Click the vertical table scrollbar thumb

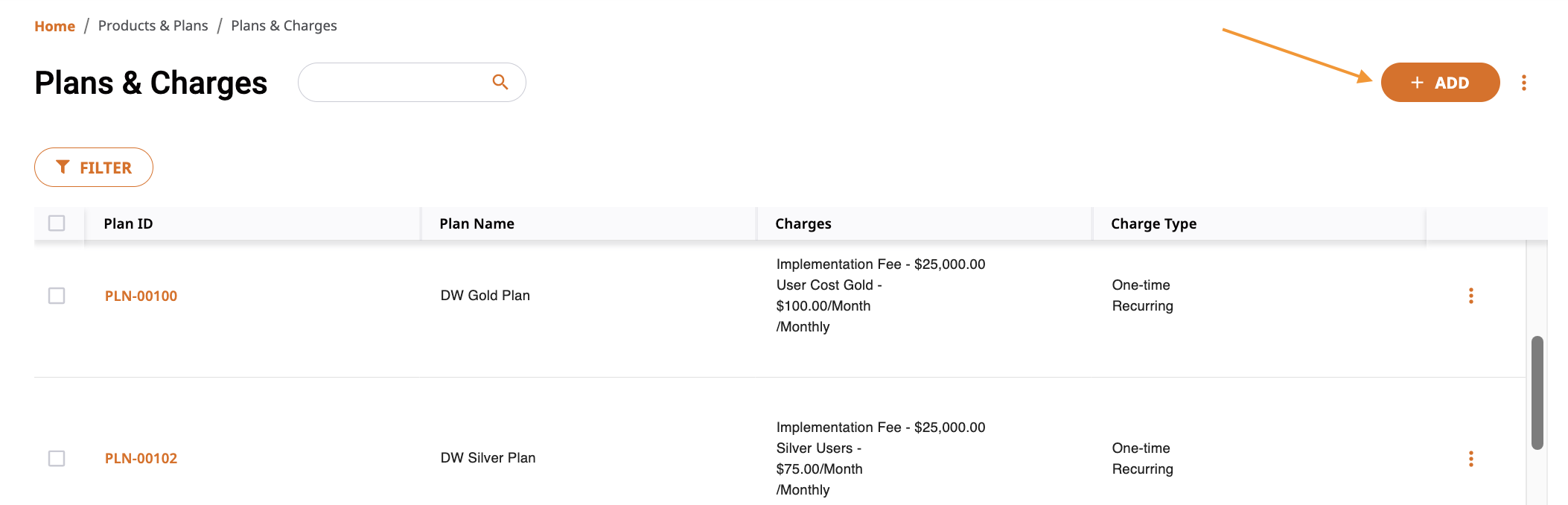coord(1537,393)
